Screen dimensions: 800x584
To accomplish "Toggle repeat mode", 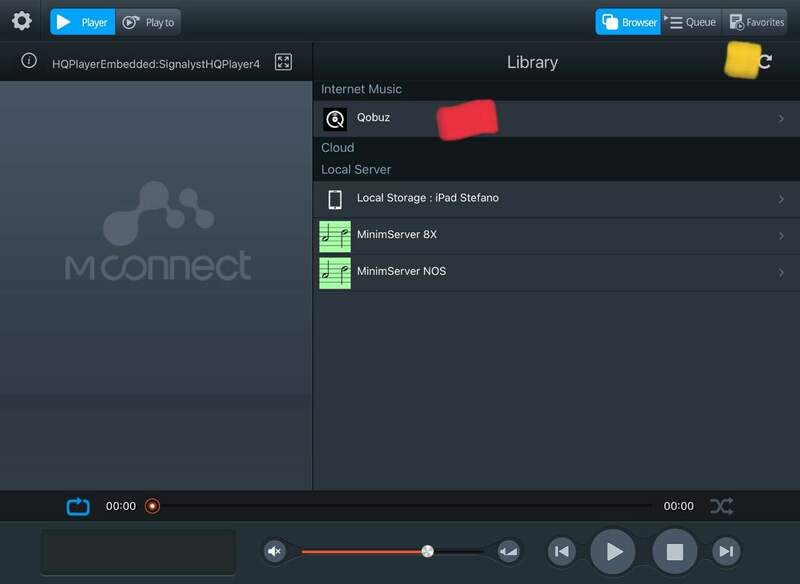I will 78,506.
